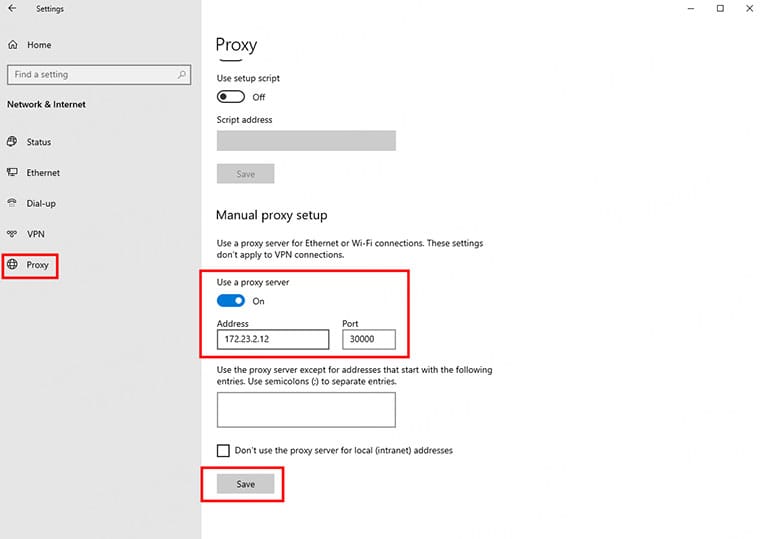
Task: Click the Proxy globe icon
Action: click(13, 265)
